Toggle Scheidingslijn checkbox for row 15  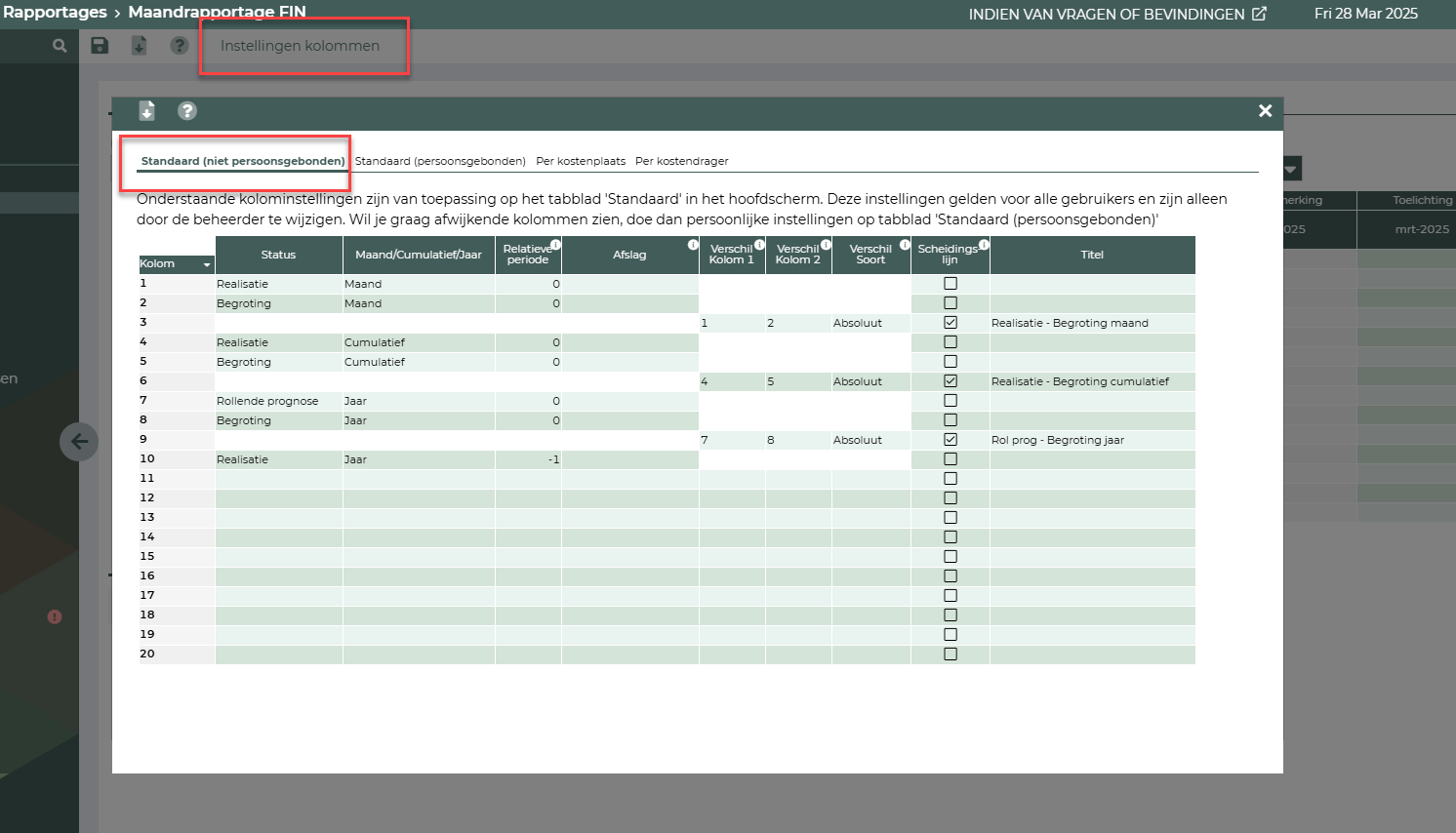click(x=950, y=557)
